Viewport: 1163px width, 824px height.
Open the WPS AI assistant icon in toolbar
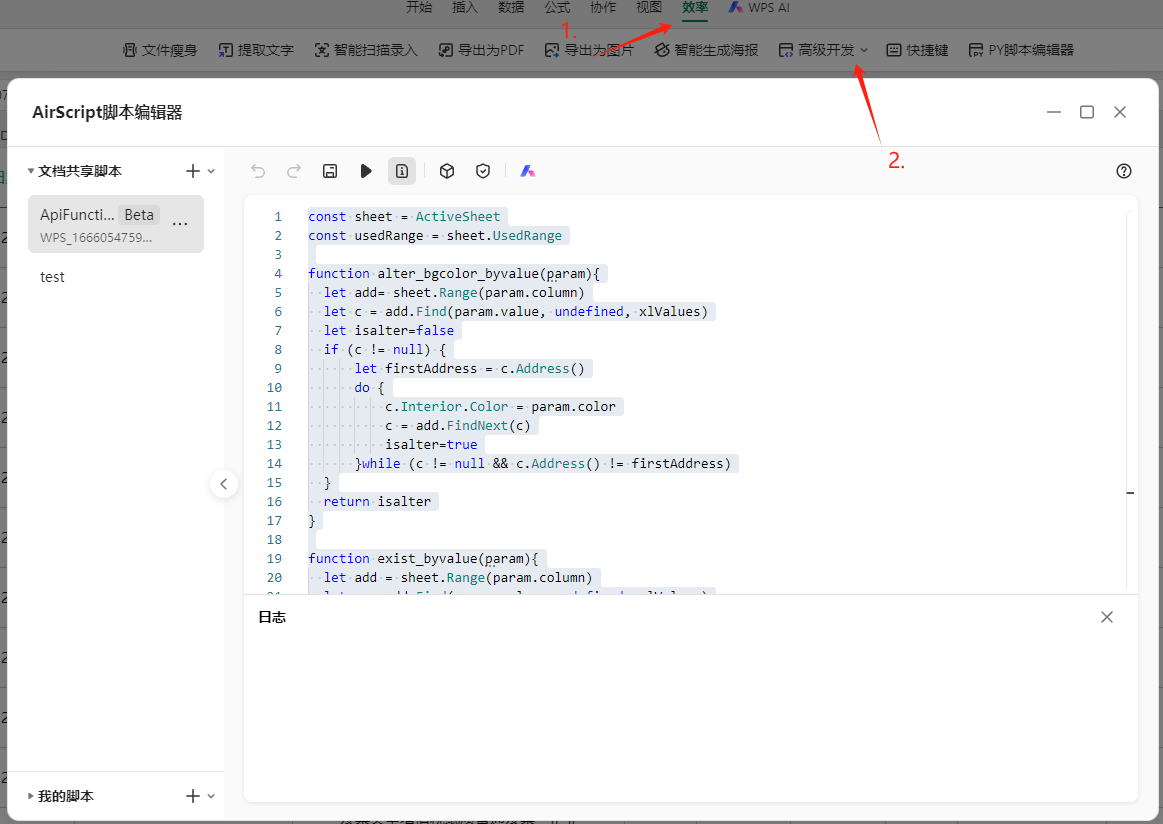point(528,171)
